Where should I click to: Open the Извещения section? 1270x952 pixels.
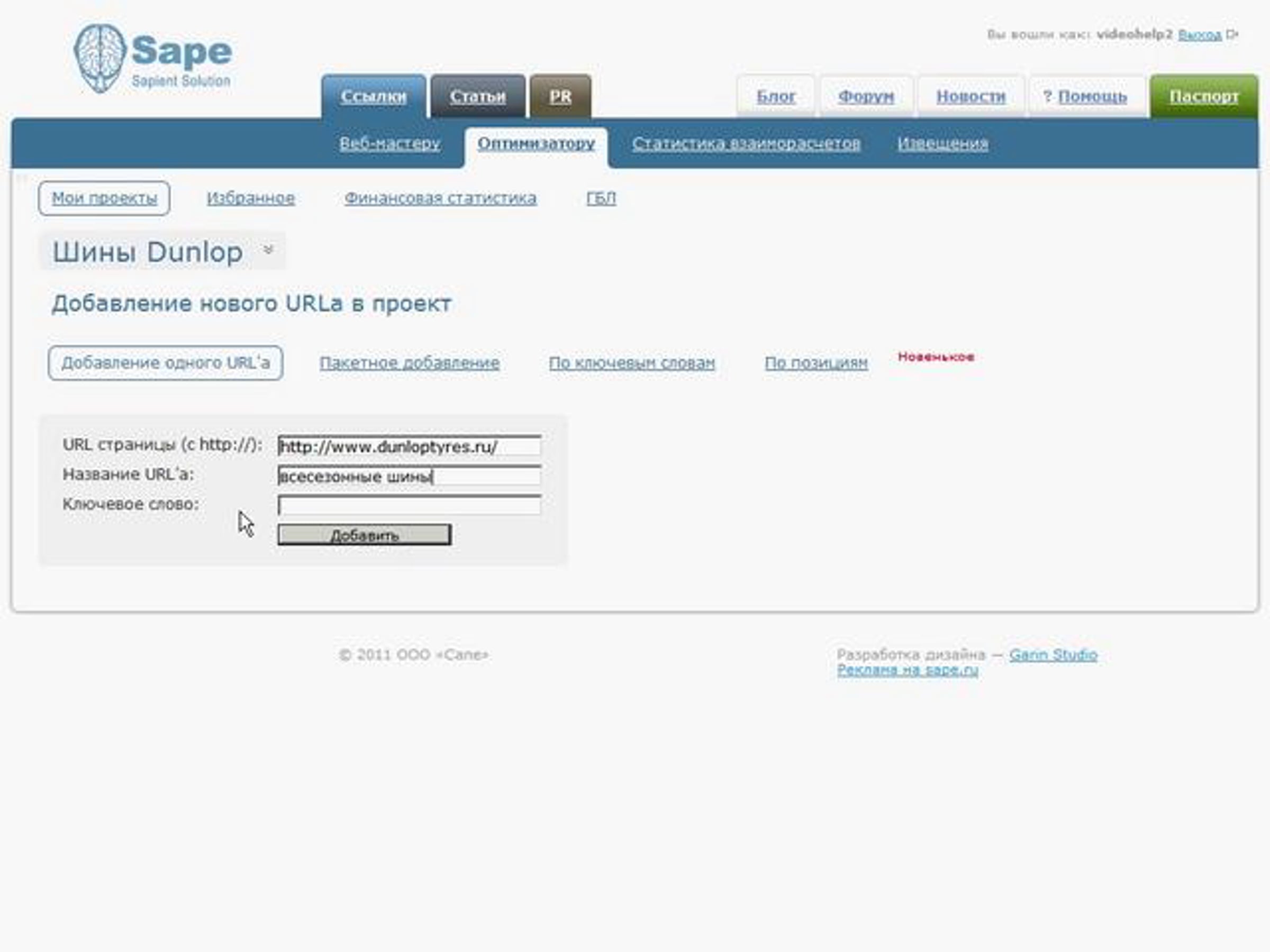point(943,143)
